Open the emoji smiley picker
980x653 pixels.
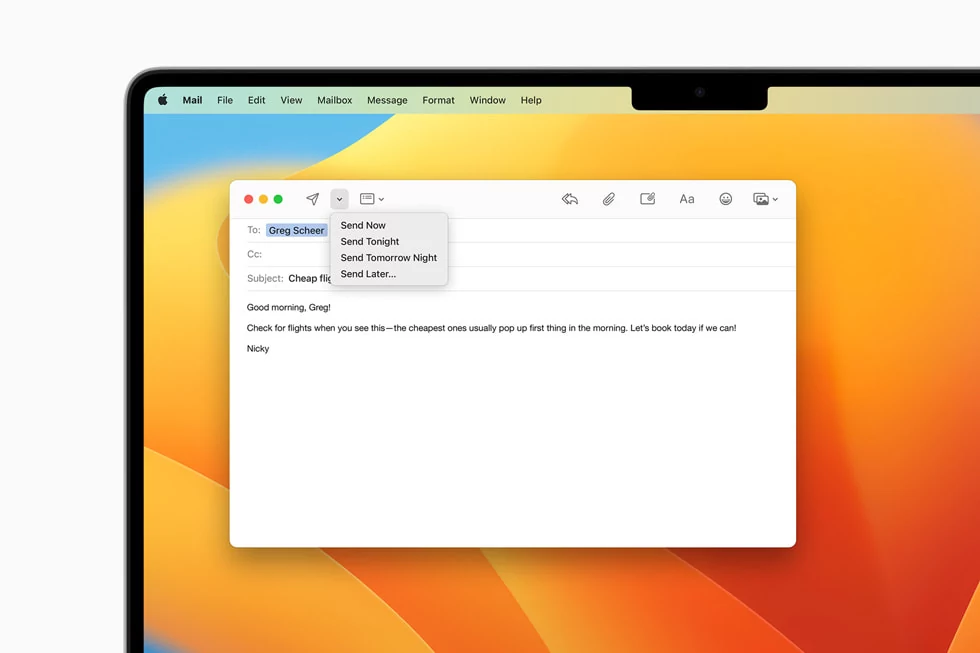725,199
